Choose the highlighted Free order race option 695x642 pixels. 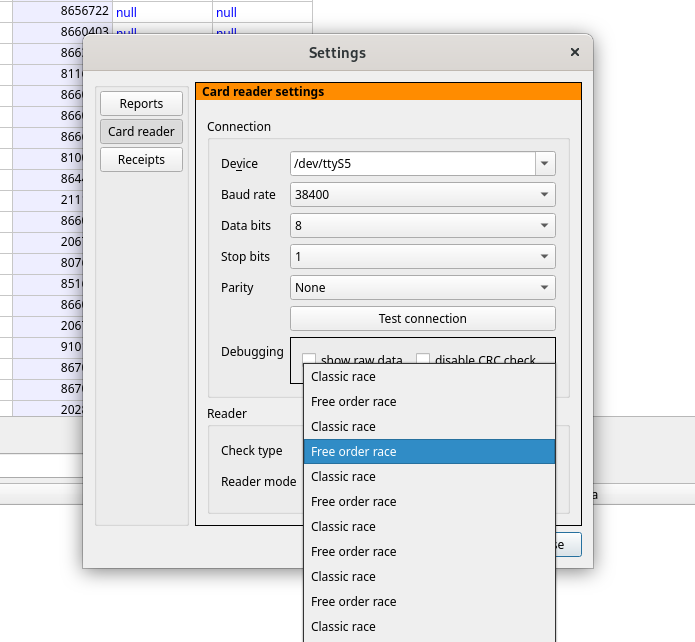pos(429,451)
